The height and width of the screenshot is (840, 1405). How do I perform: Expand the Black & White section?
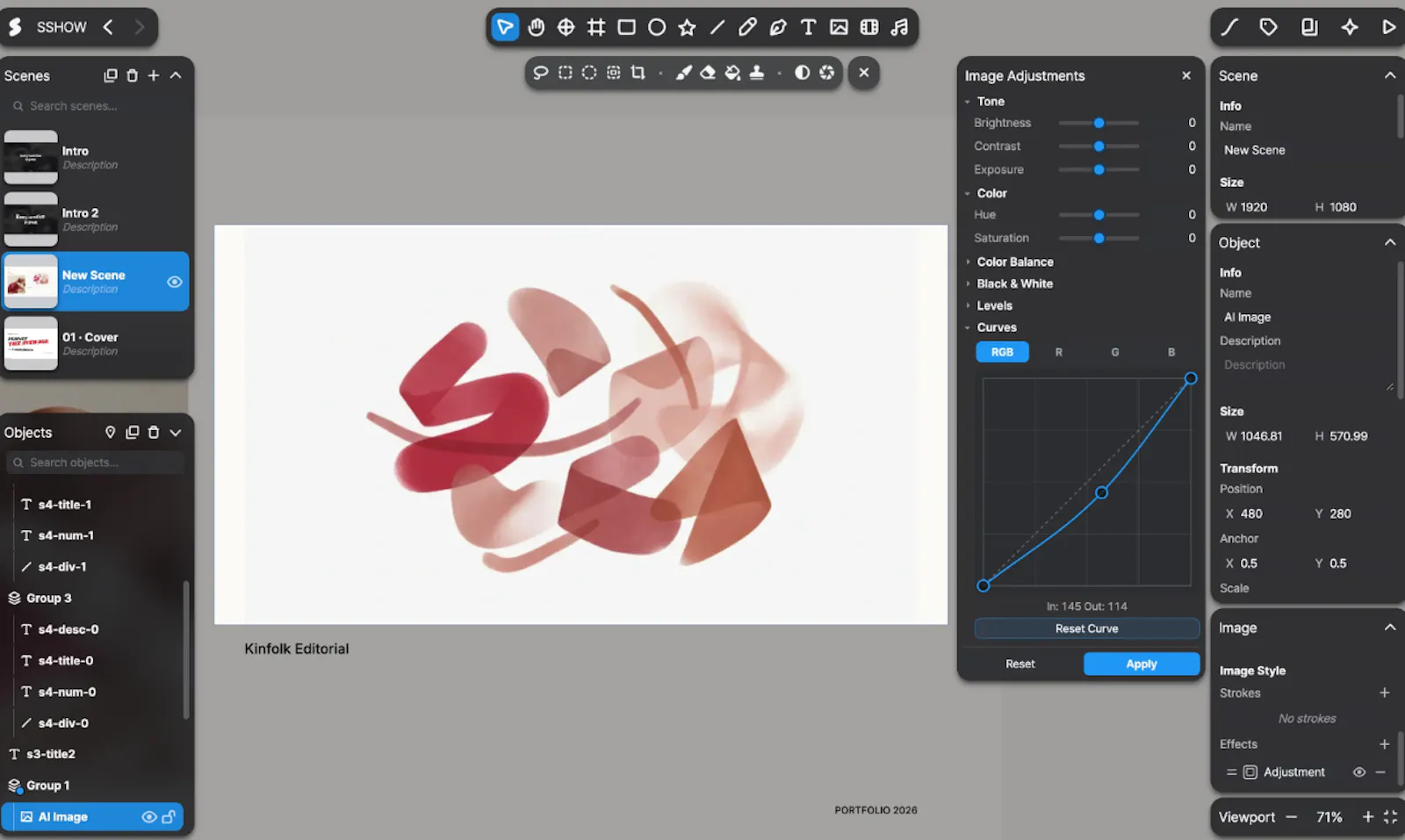(968, 284)
